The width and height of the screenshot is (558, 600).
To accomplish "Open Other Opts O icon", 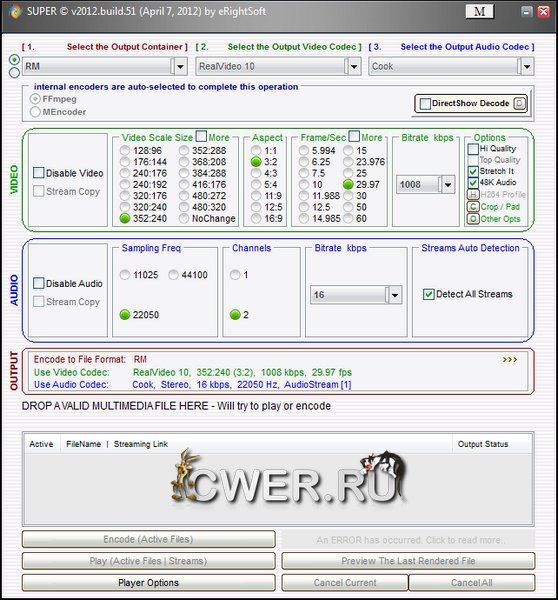I will [473, 219].
